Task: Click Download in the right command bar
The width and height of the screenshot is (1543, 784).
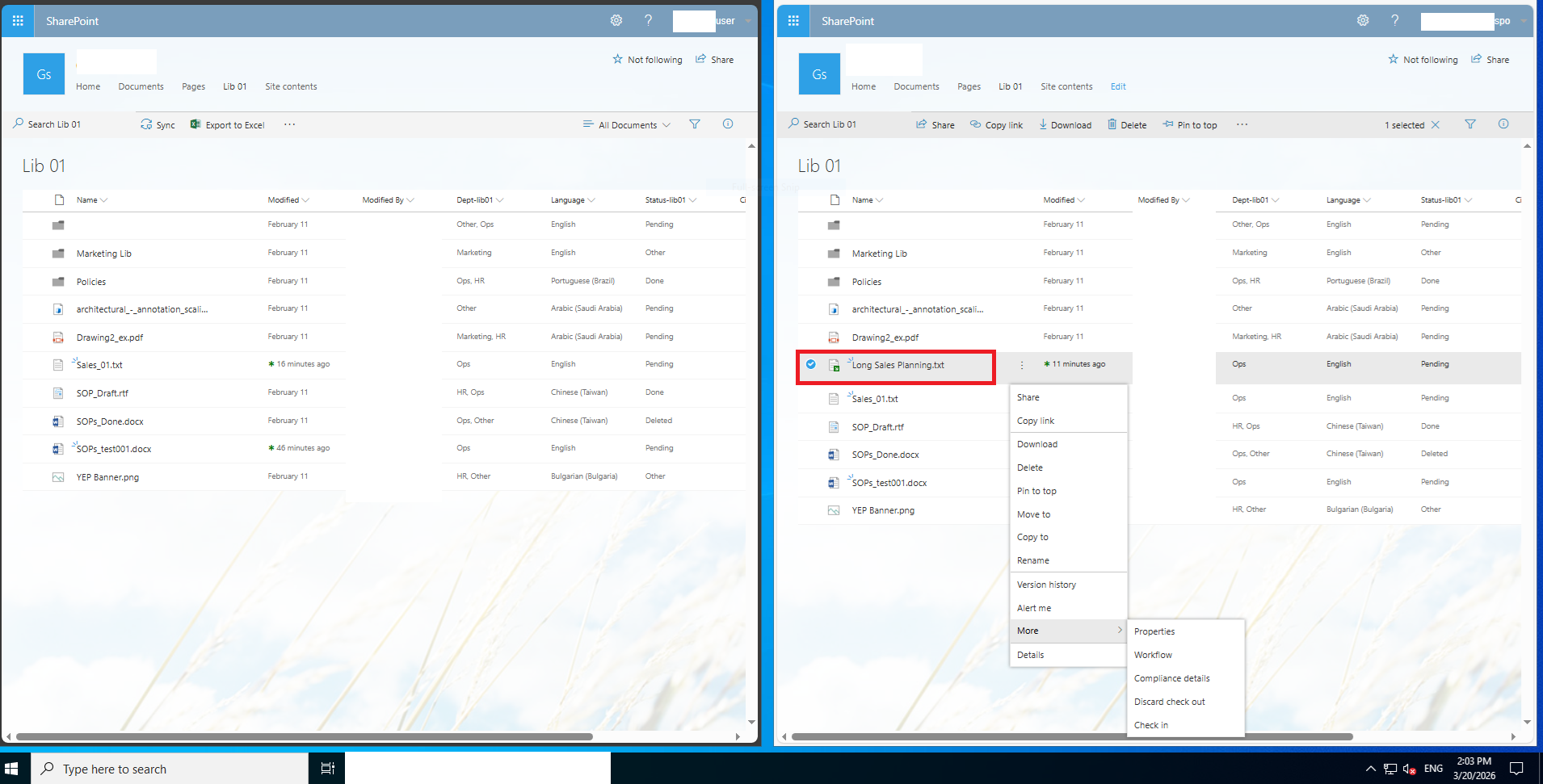Action: coord(1065,125)
